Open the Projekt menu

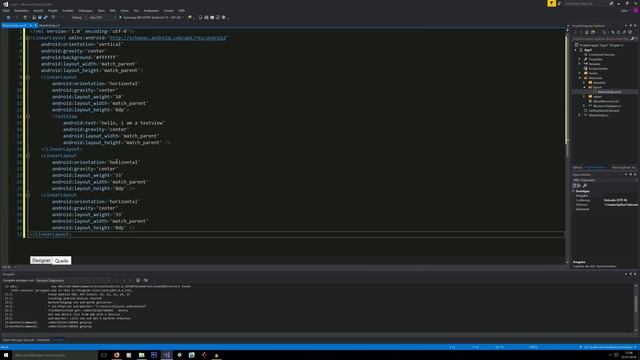pos(53,11)
